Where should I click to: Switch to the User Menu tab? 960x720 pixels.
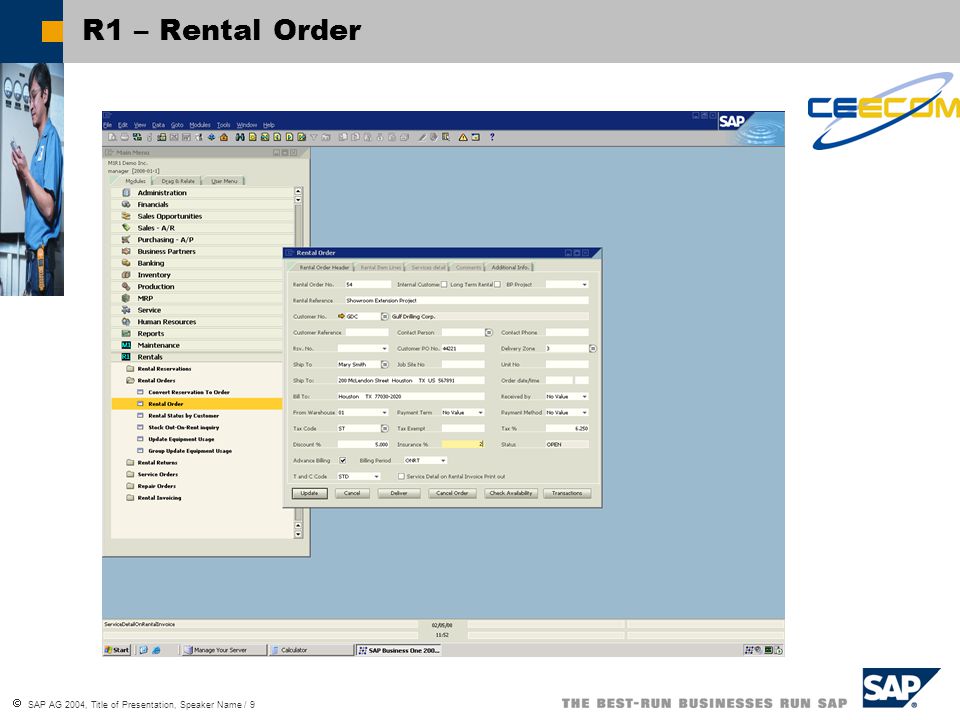223,181
